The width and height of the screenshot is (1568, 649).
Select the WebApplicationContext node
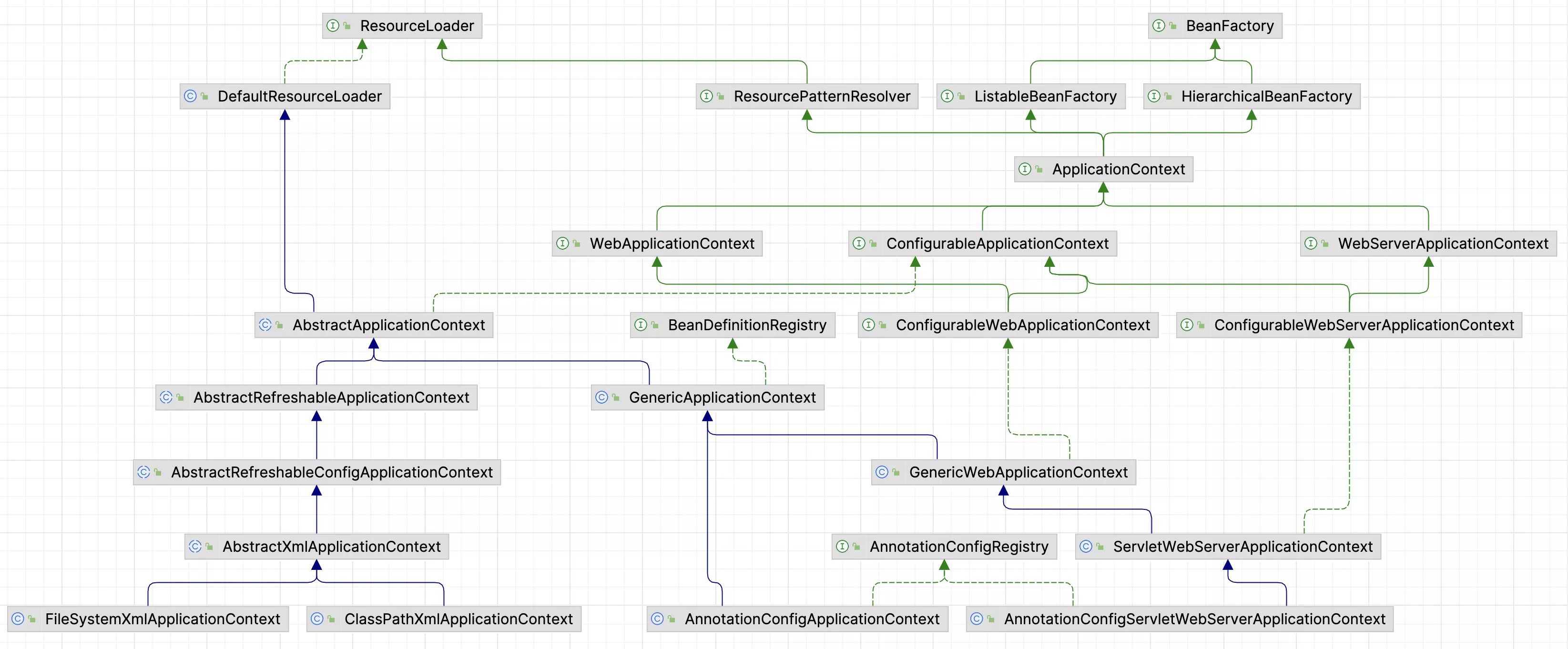[657, 243]
